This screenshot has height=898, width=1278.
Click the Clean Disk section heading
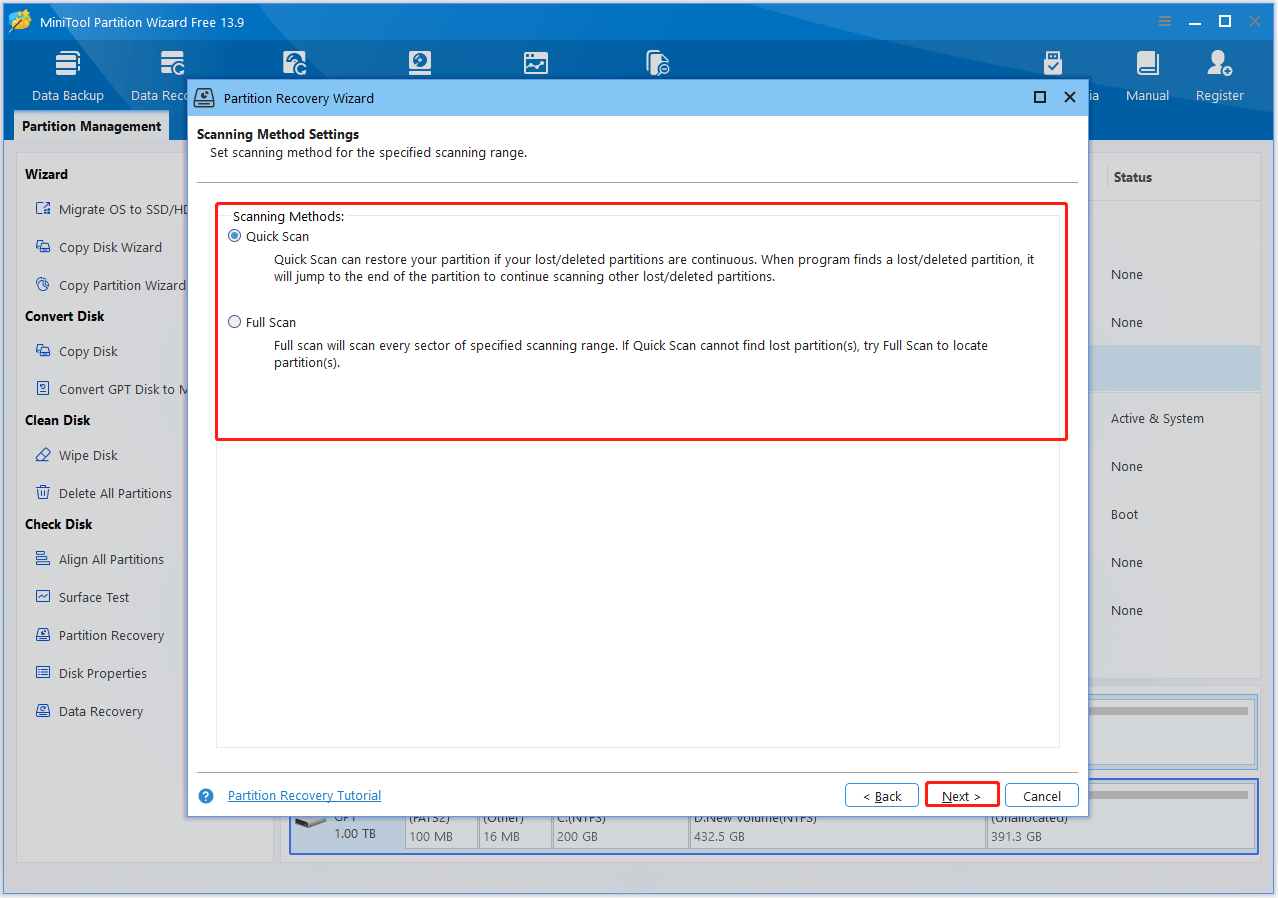pyautogui.click(x=57, y=420)
